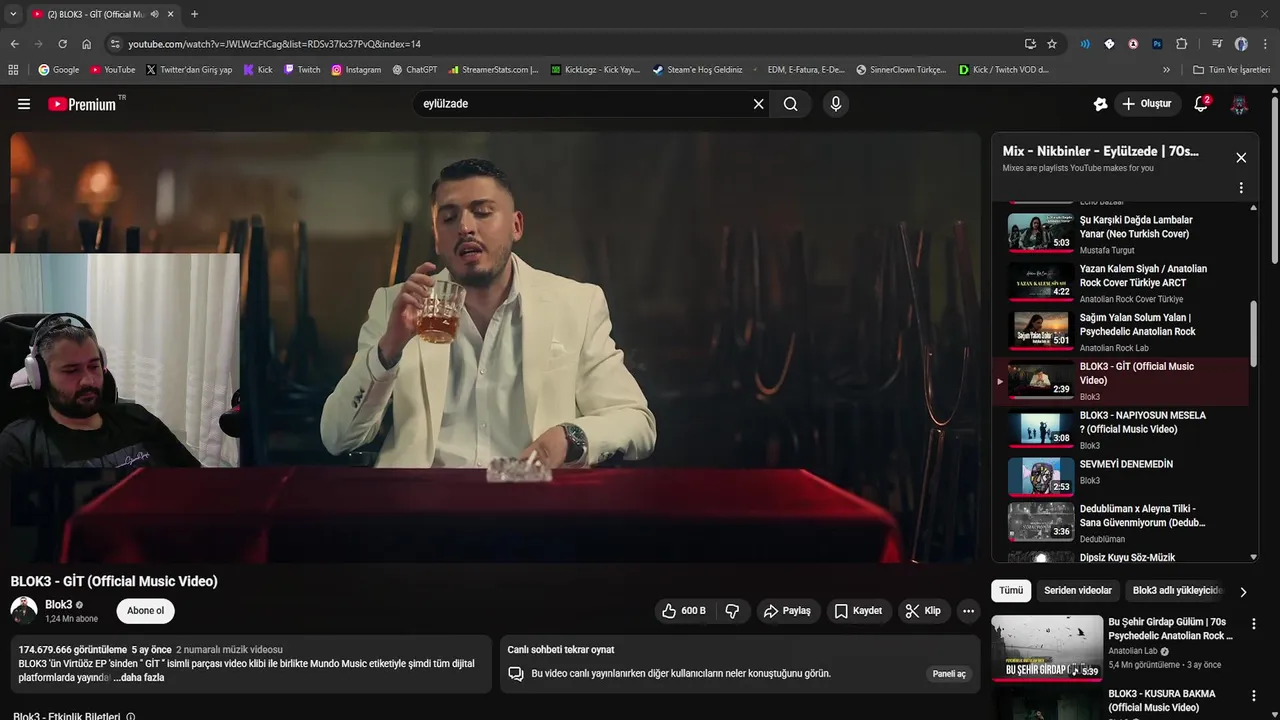
Task: Open the account avatar menu
Action: pyautogui.click(x=1239, y=104)
